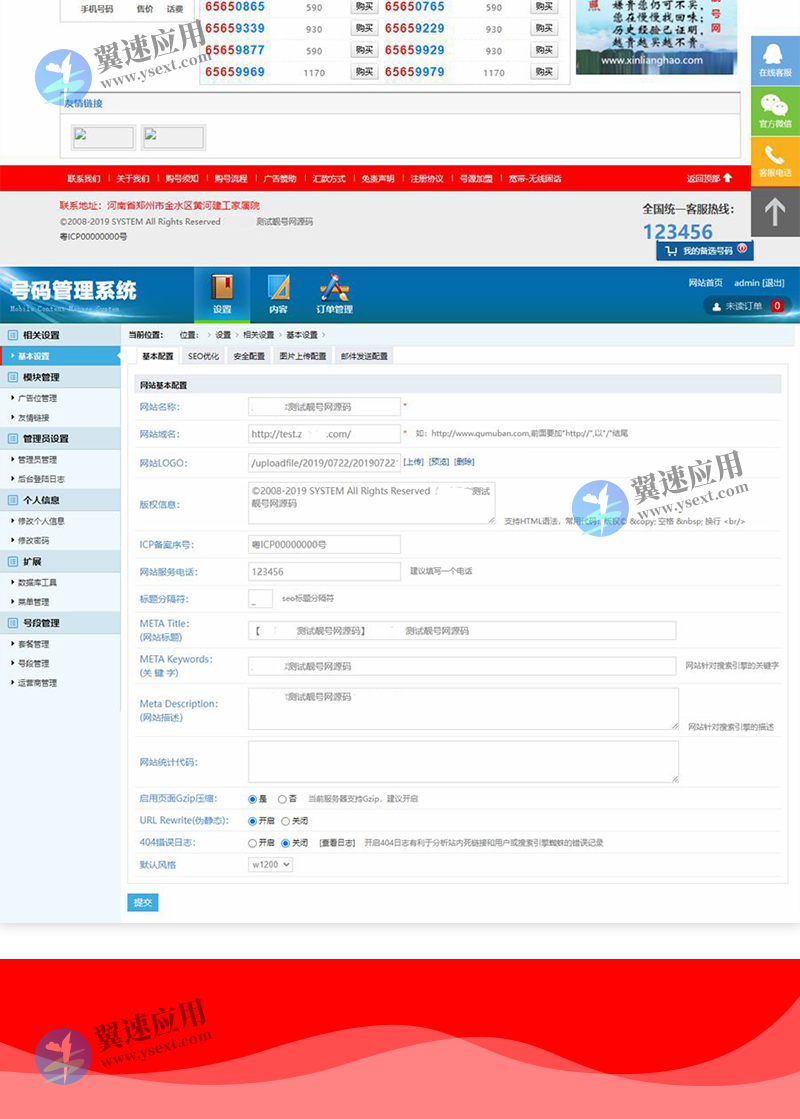Click the 提交 submit button

[142, 901]
